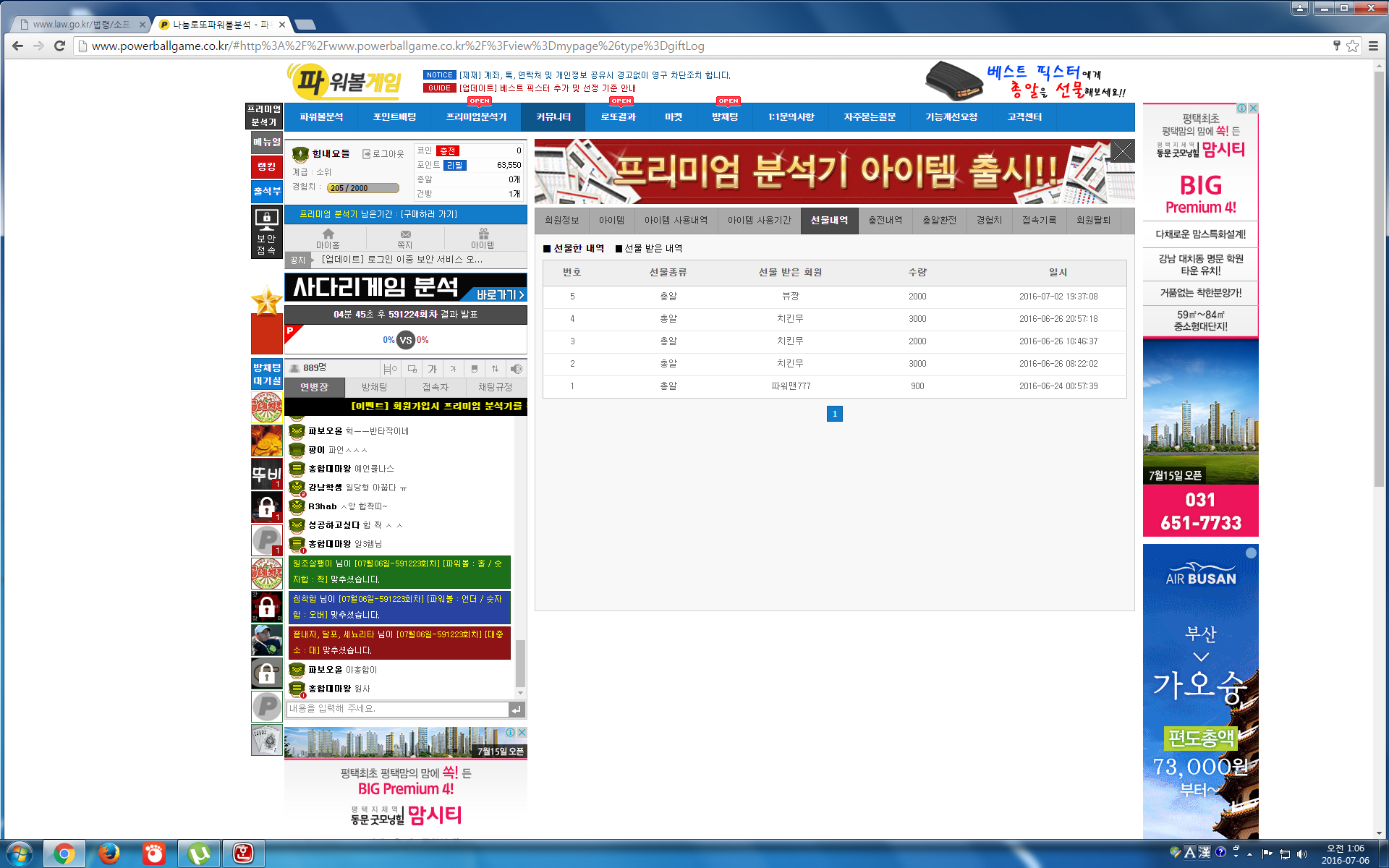Screen dimensions: 1389x868
Task: Click the smaller font 가 icon in chat toolbar
Action: point(454,369)
